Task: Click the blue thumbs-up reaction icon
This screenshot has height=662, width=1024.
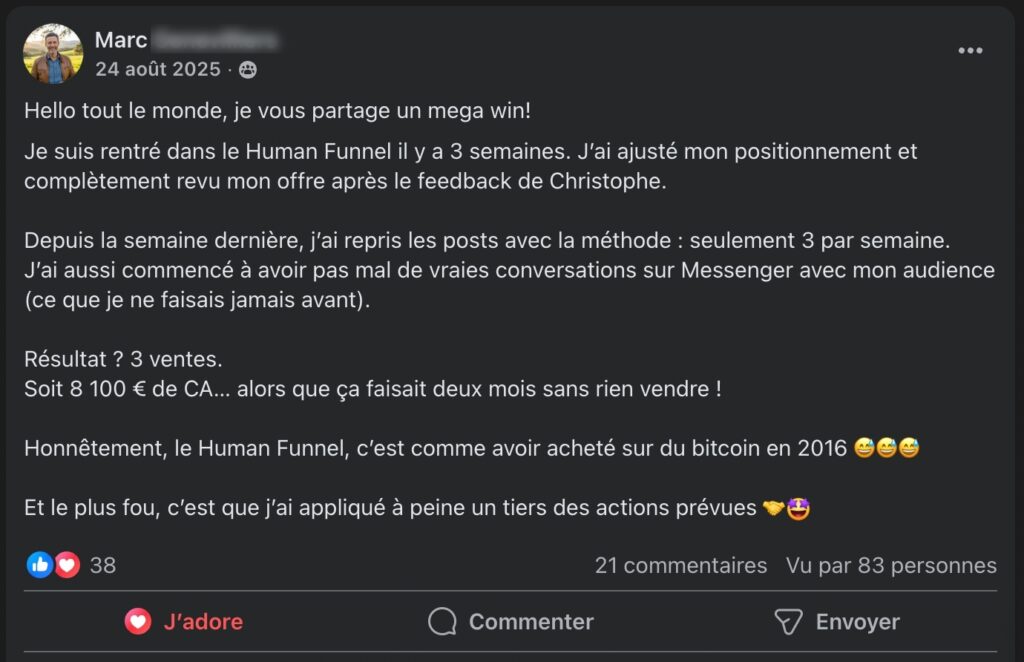Action: point(40,565)
